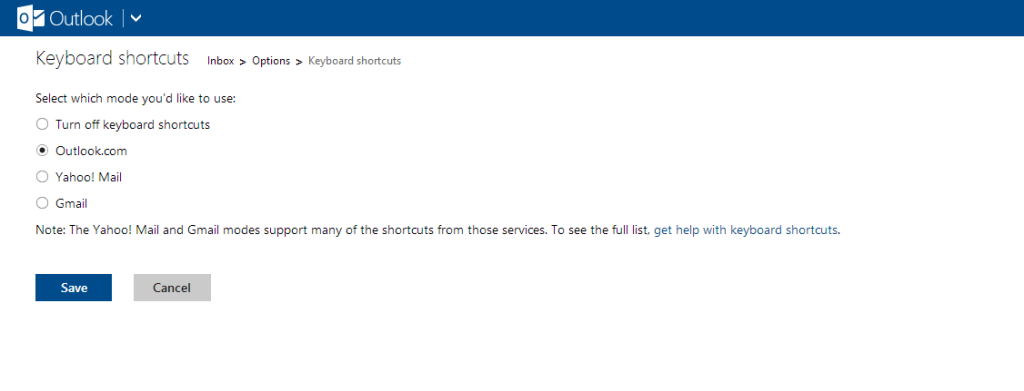Click the Outlook envelope logo icon
This screenshot has height=391, width=1024.
click(31, 18)
